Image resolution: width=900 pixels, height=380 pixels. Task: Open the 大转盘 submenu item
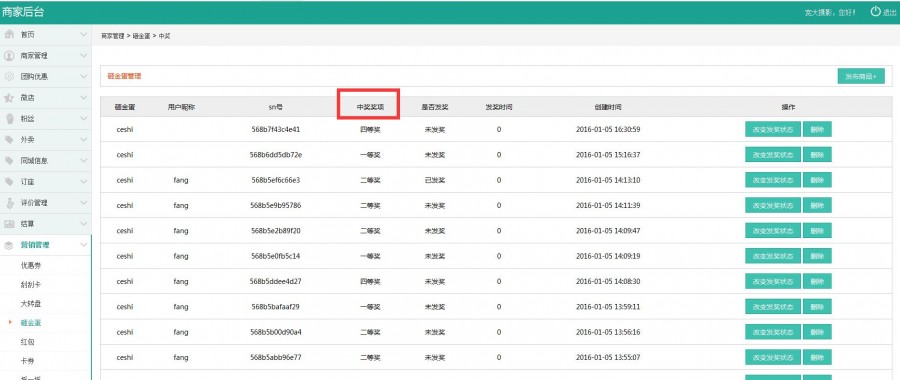pyautogui.click(x=31, y=304)
